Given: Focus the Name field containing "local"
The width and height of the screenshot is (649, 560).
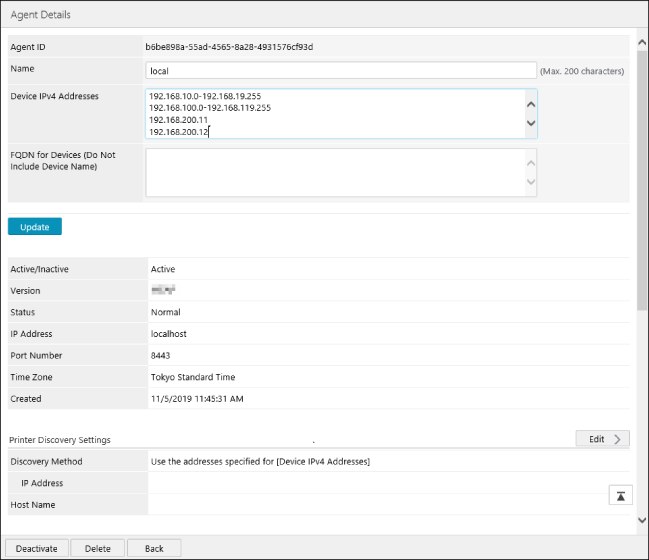Looking at the screenshot, I should coord(341,71).
